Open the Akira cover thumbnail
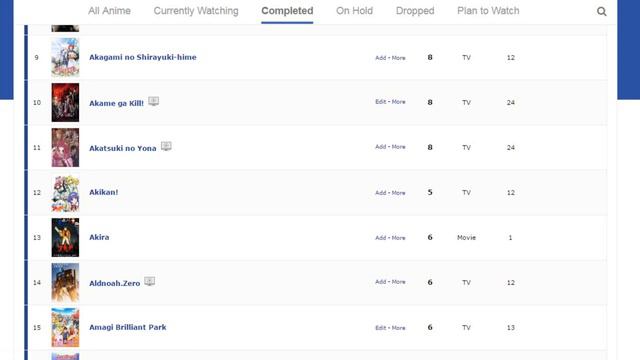The image size is (640, 360). tap(65, 237)
